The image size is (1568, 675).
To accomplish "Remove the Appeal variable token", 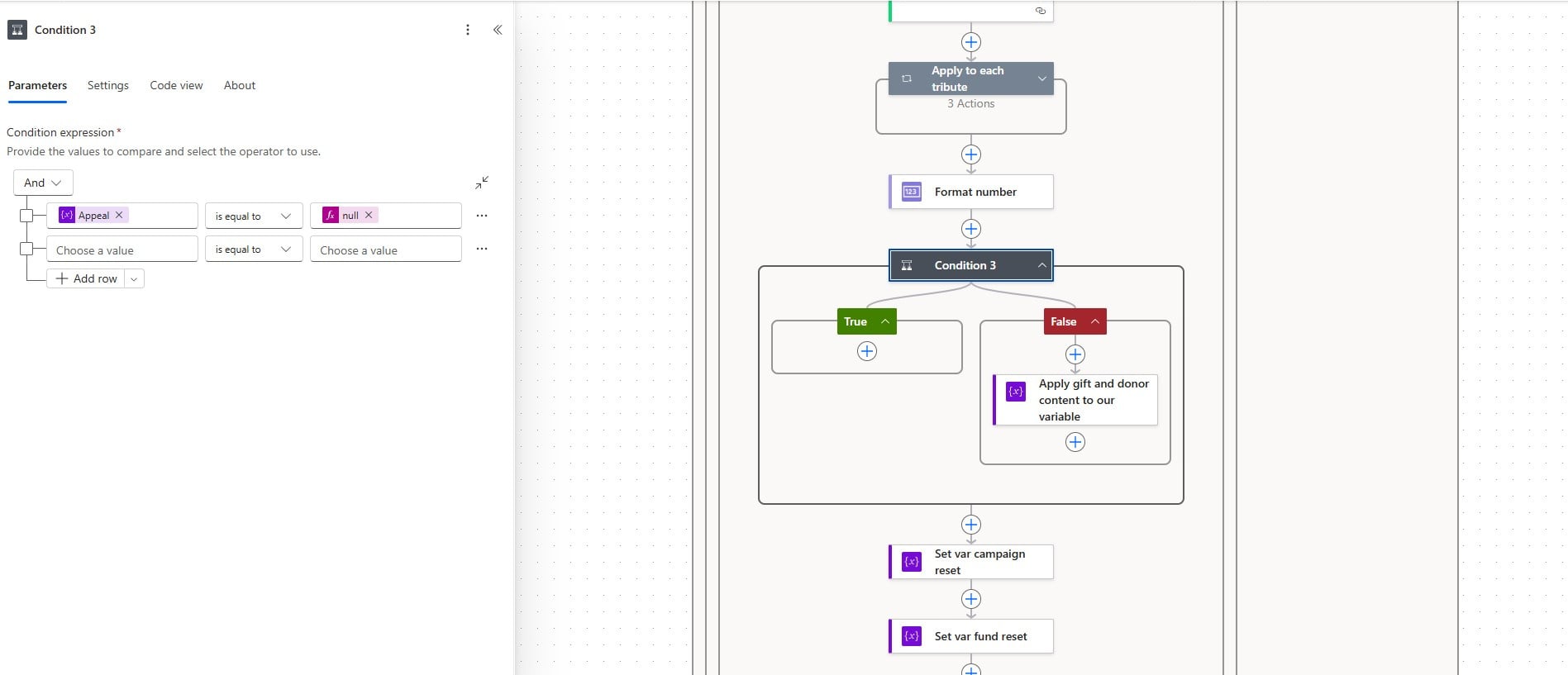I will click(119, 215).
